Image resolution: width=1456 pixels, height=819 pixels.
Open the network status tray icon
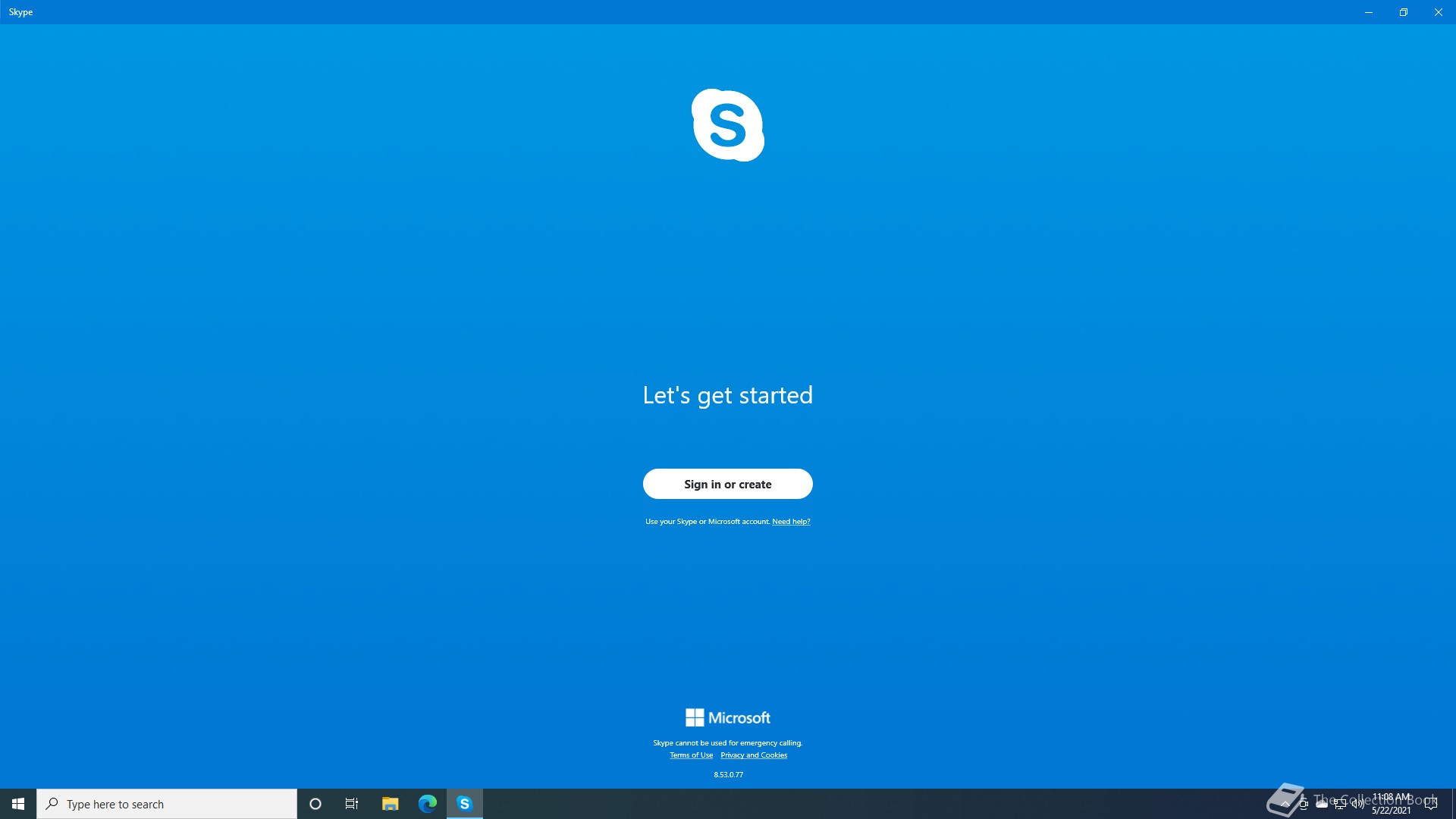pos(1340,804)
